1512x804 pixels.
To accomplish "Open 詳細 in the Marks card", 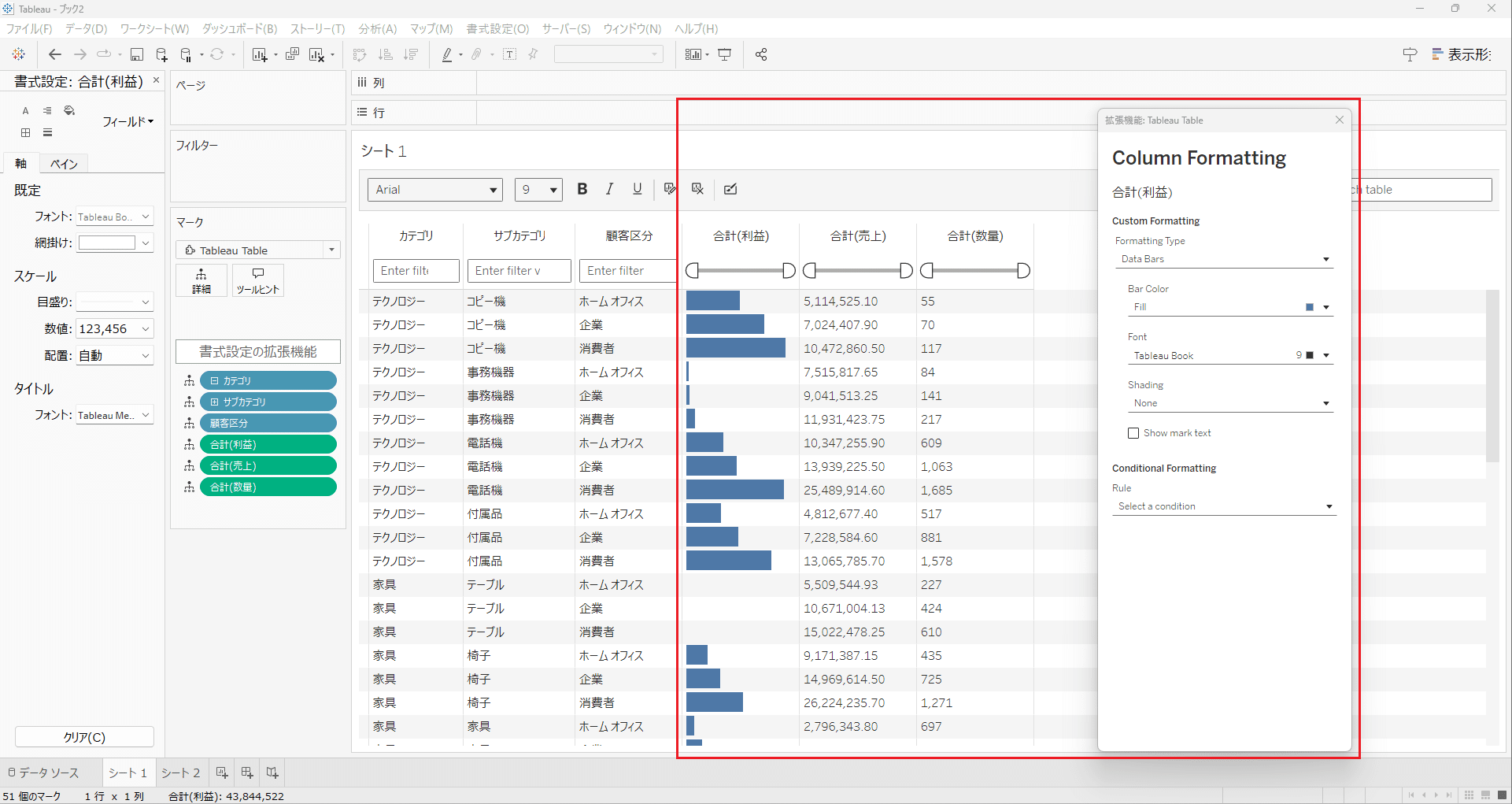I will pyautogui.click(x=201, y=280).
